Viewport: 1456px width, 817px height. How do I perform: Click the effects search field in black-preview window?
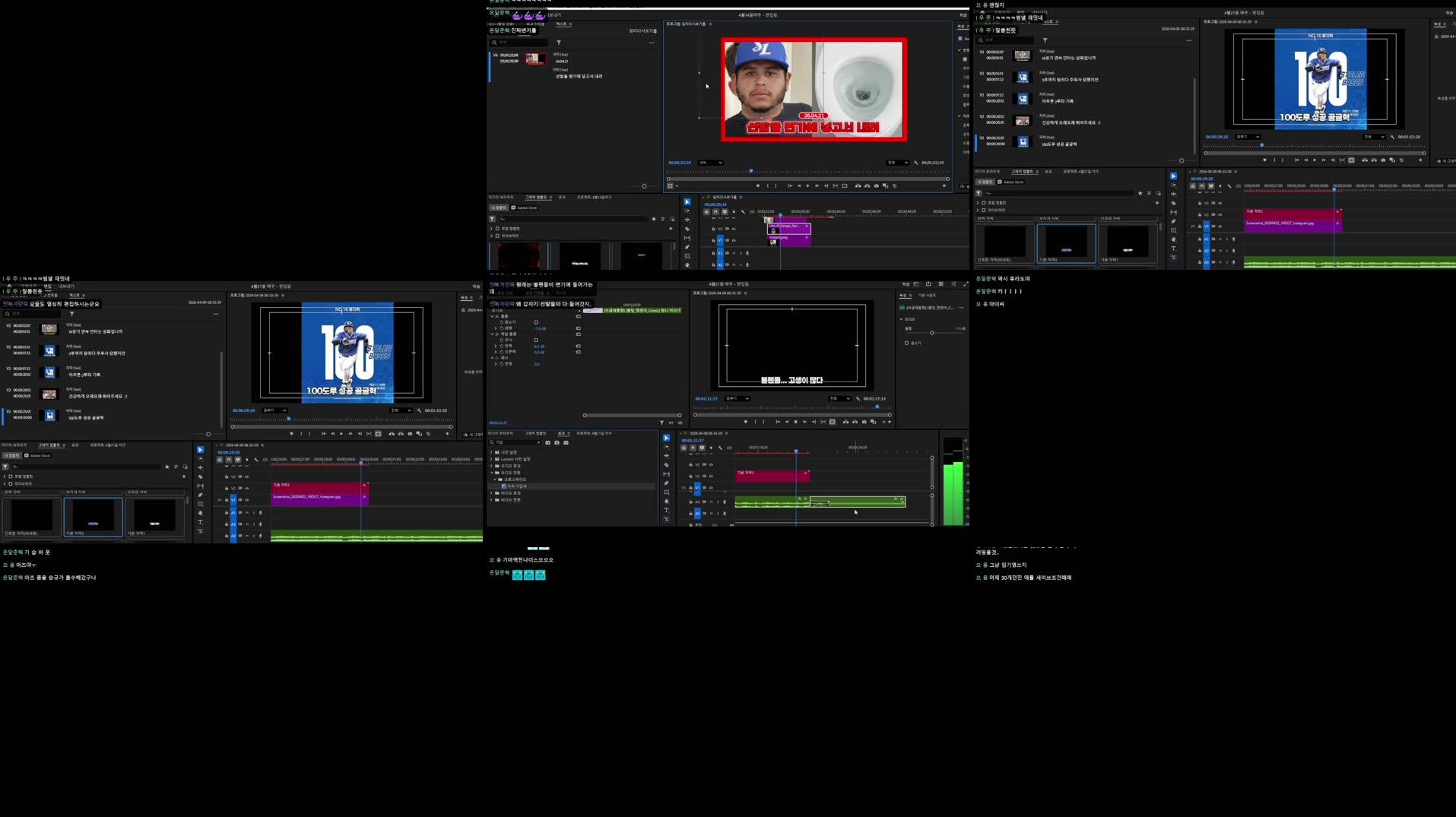[x=515, y=442]
